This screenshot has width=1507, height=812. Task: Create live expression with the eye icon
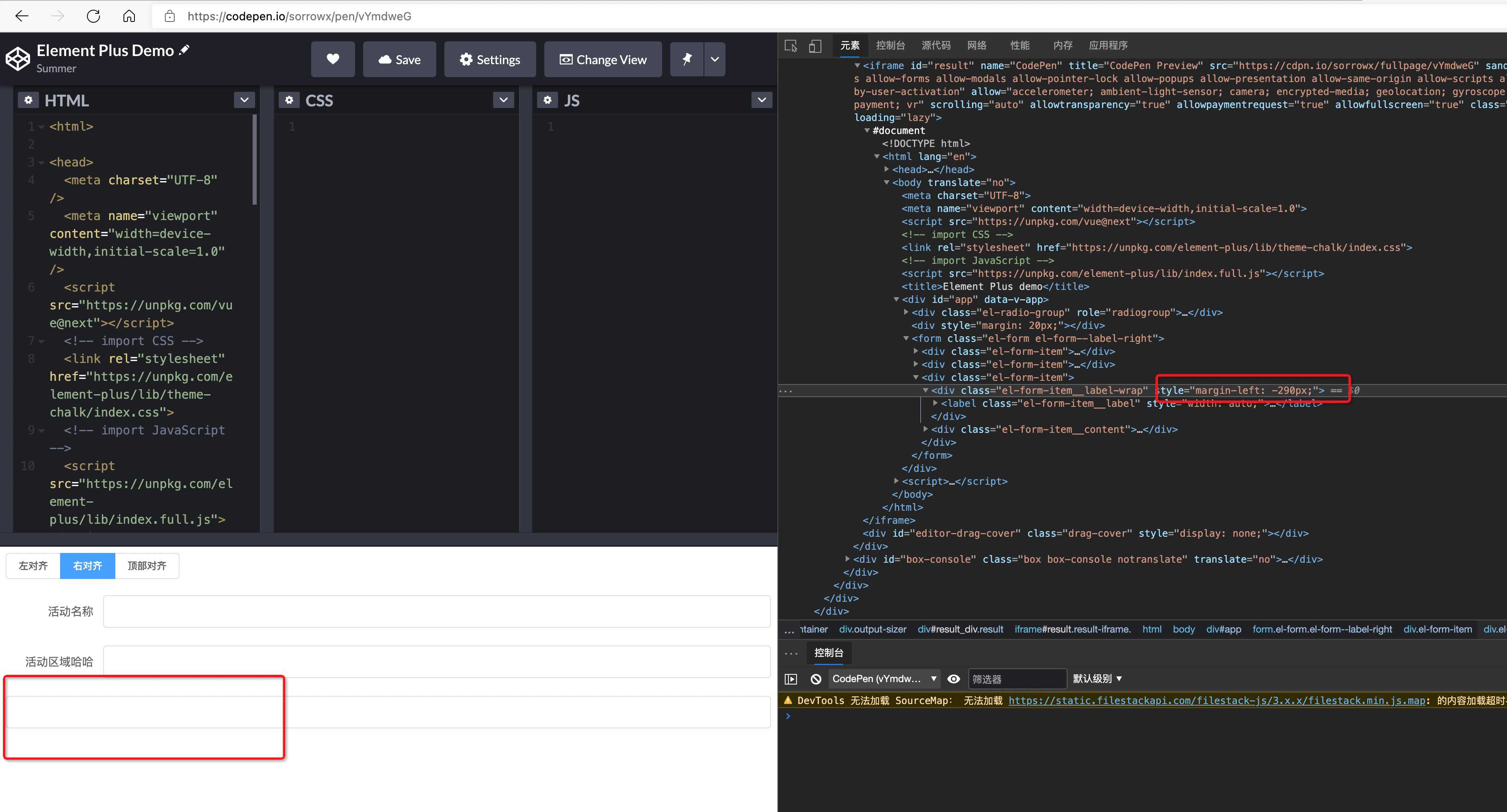coord(954,679)
